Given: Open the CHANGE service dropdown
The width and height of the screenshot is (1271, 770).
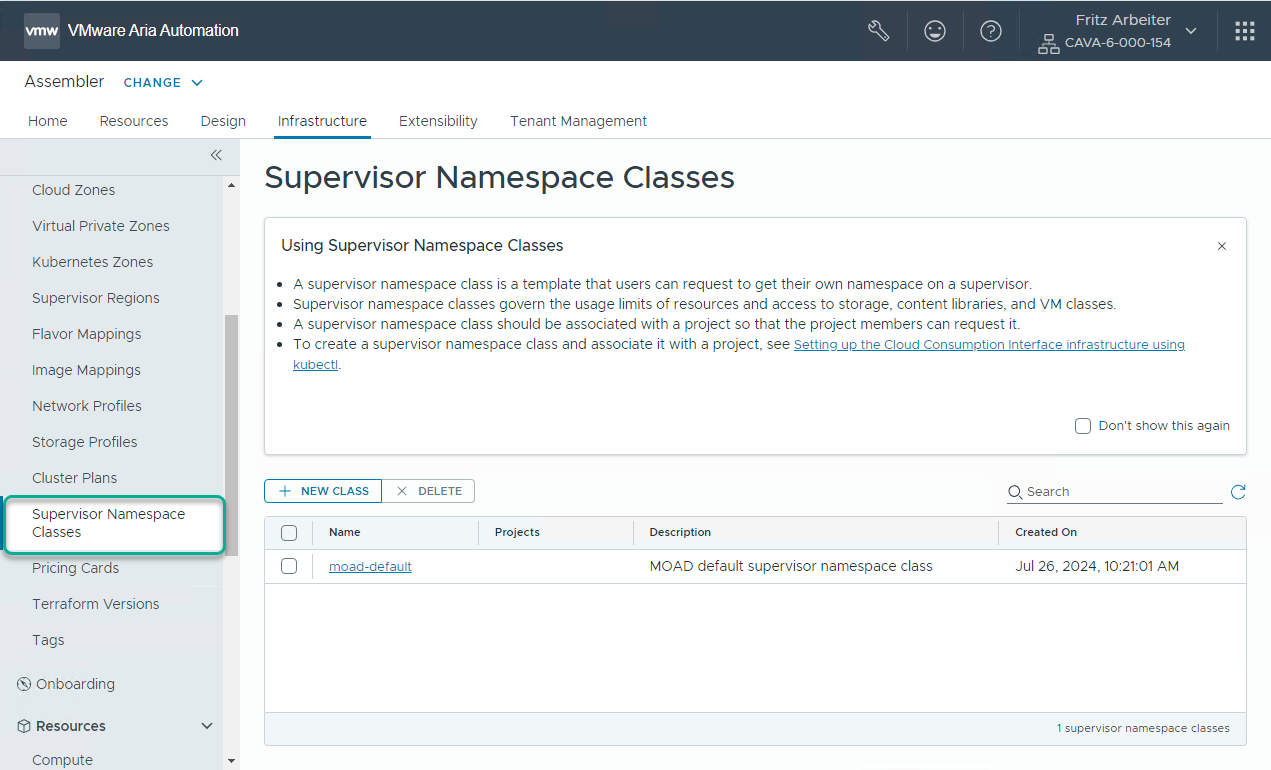Looking at the screenshot, I should [x=163, y=83].
